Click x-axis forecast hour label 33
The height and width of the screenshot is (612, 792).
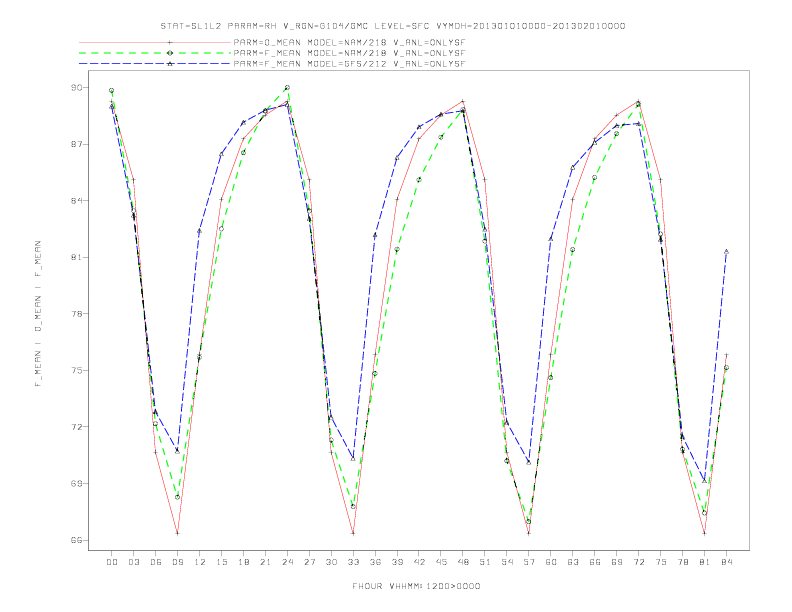353,562
